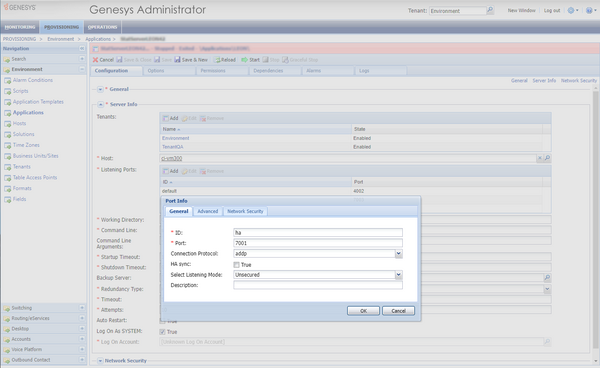Viewport: 600px width, 368px height.
Task: Click the Environment breadcrumb link
Action: (60, 39)
